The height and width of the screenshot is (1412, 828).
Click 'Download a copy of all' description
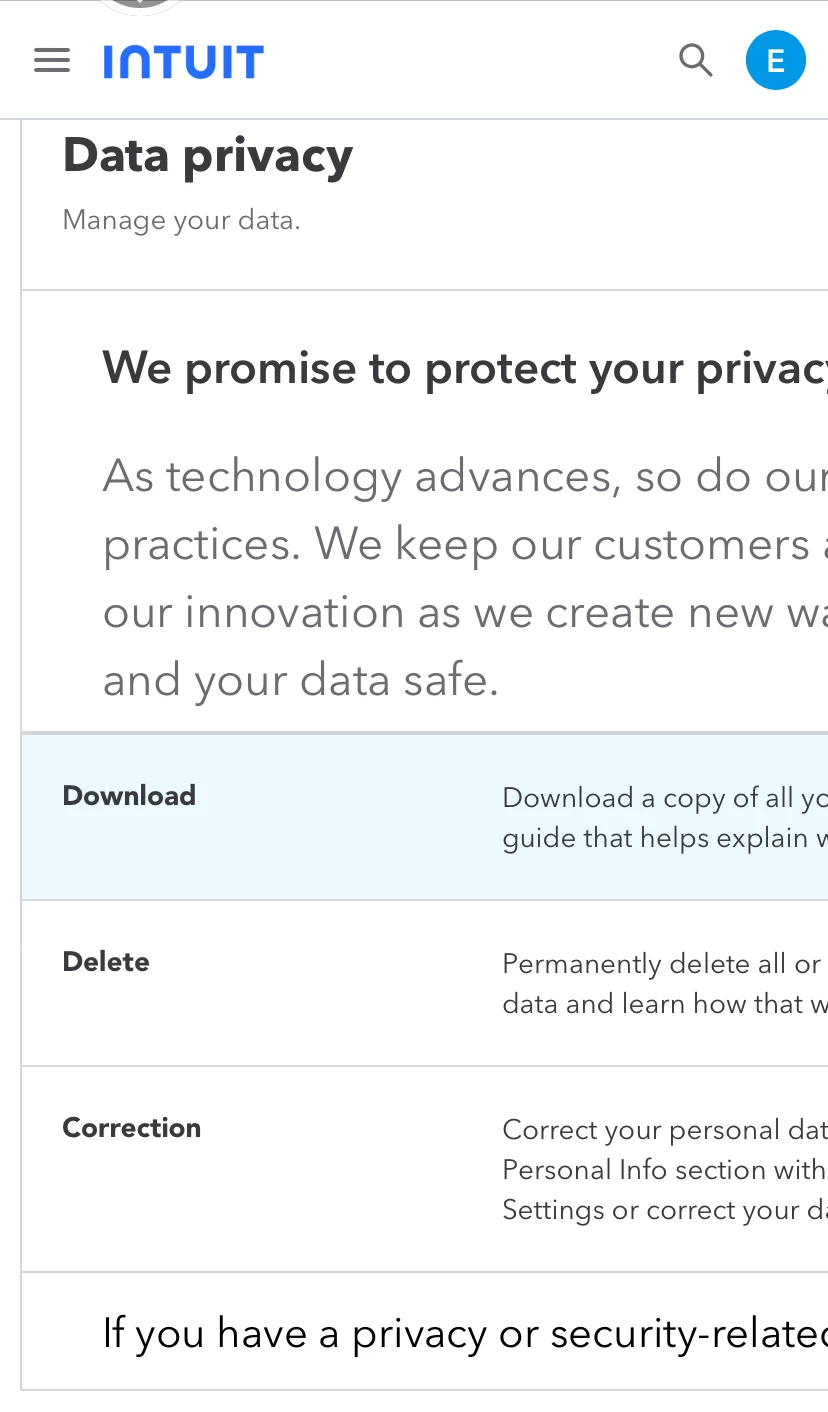[662, 797]
